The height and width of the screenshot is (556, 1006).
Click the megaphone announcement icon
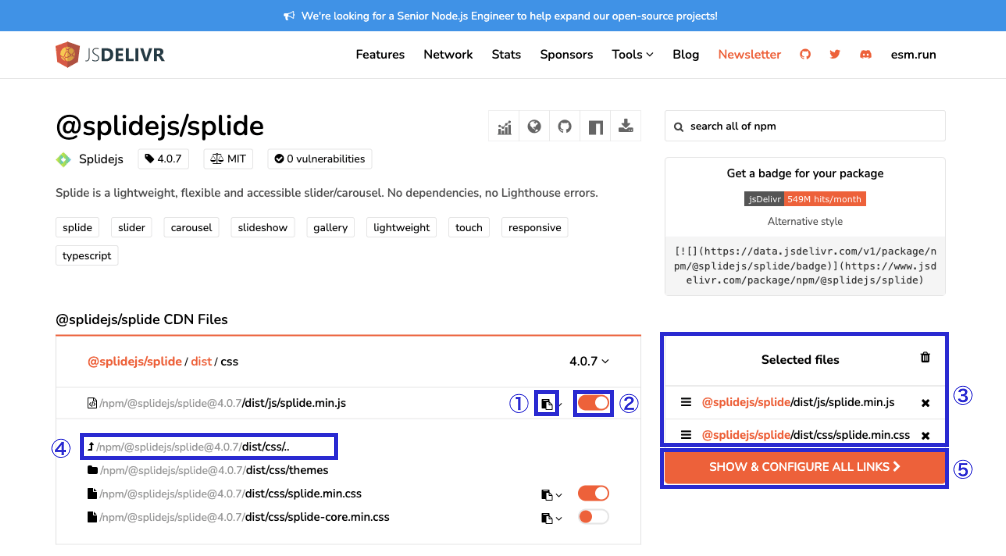289,16
